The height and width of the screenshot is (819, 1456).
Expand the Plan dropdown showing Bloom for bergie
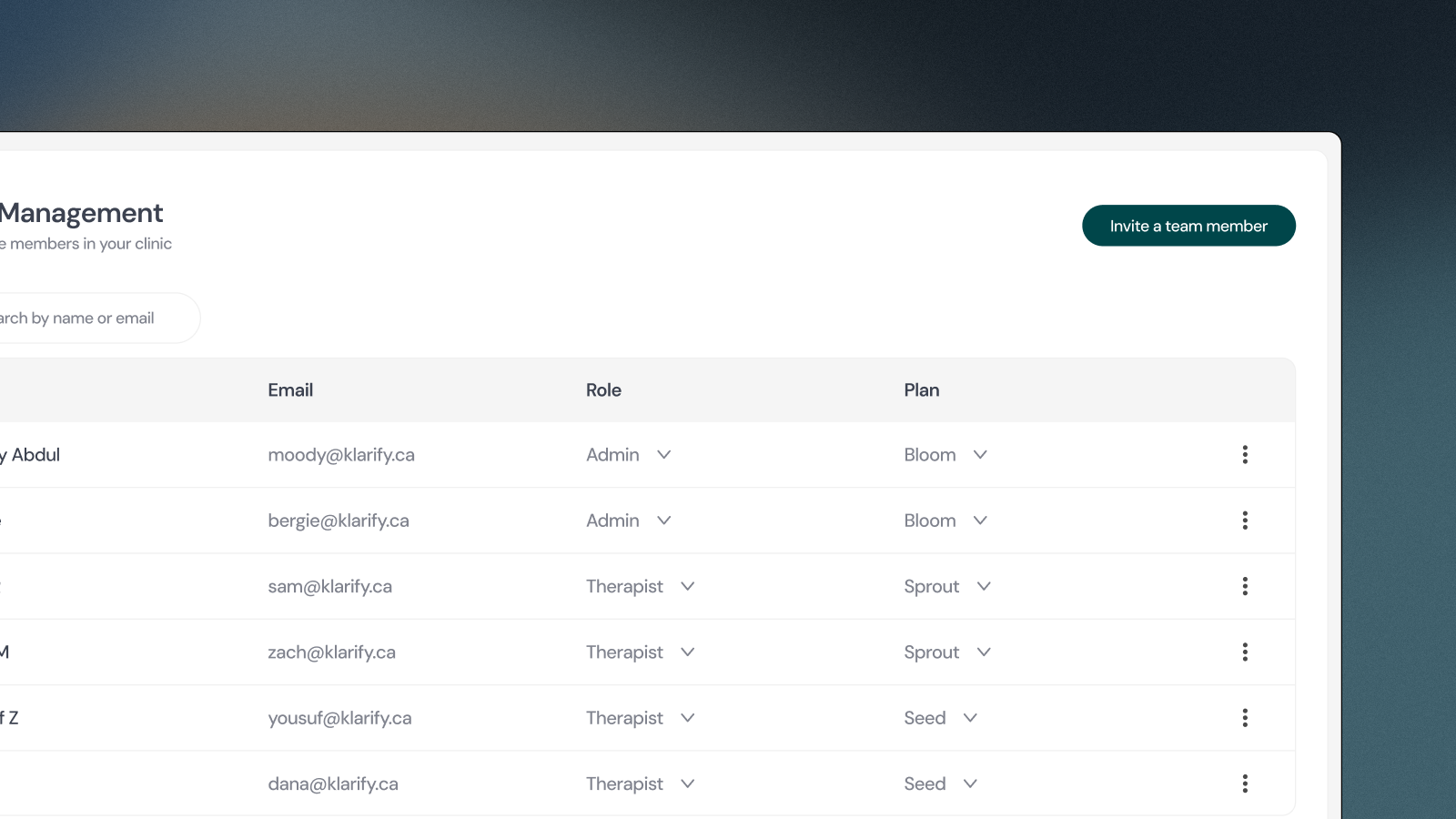pyautogui.click(x=945, y=520)
